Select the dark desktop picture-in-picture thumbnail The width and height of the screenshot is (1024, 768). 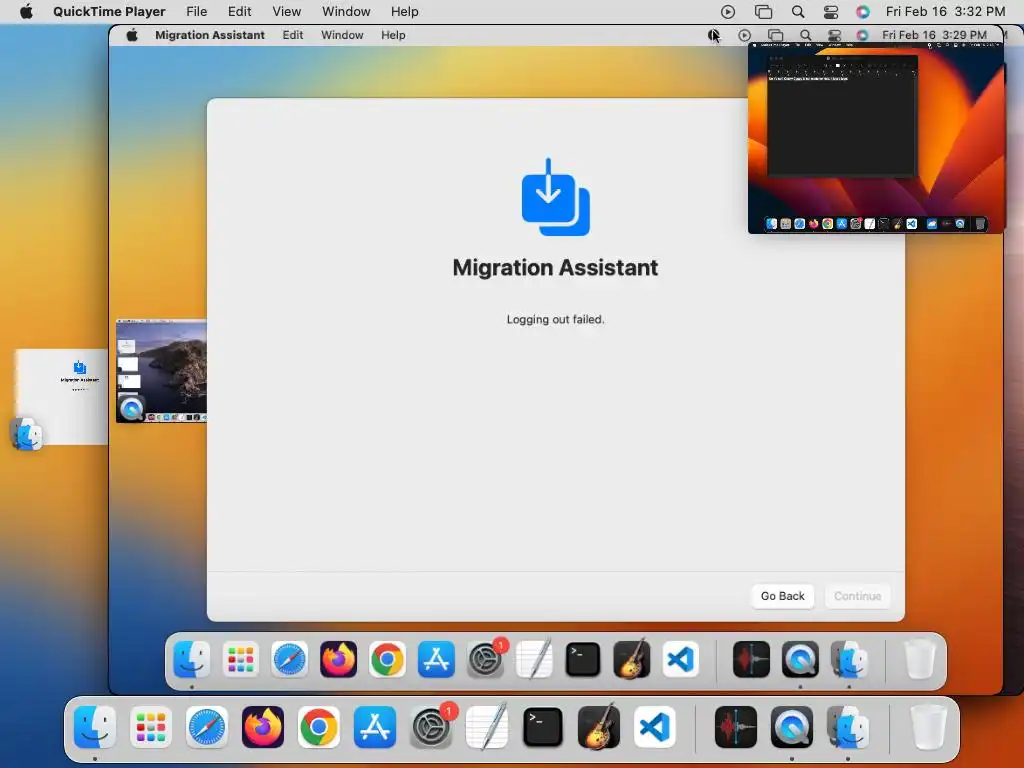click(875, 138)
